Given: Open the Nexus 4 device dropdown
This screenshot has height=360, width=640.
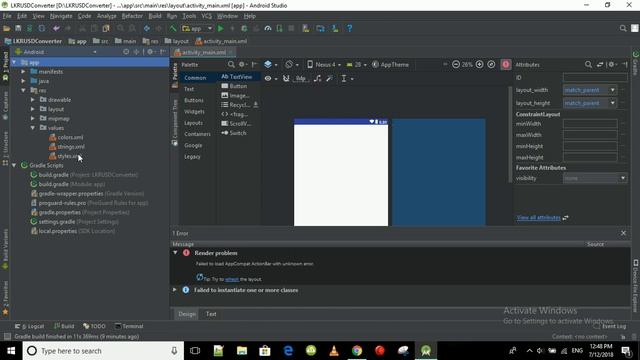Looking at the screenshot, I should tap(324, 64).
